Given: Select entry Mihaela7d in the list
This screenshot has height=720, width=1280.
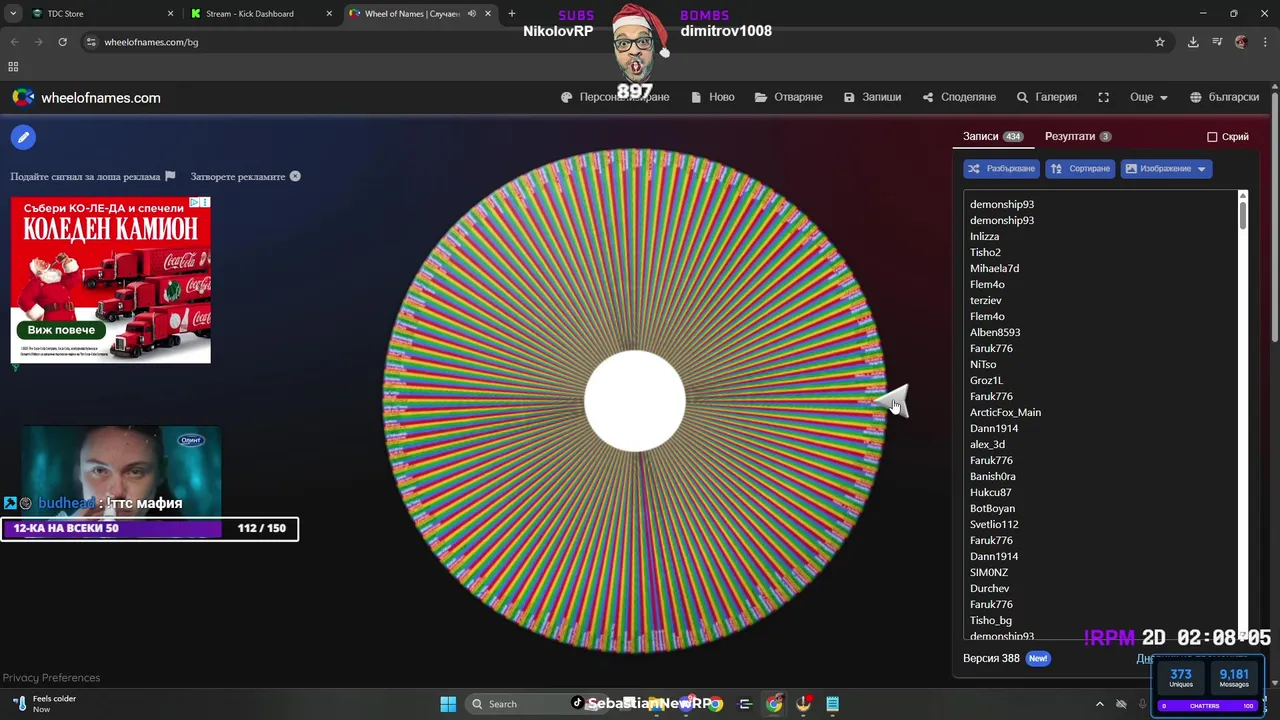Looking at the screenshot, I should point(994,268).
